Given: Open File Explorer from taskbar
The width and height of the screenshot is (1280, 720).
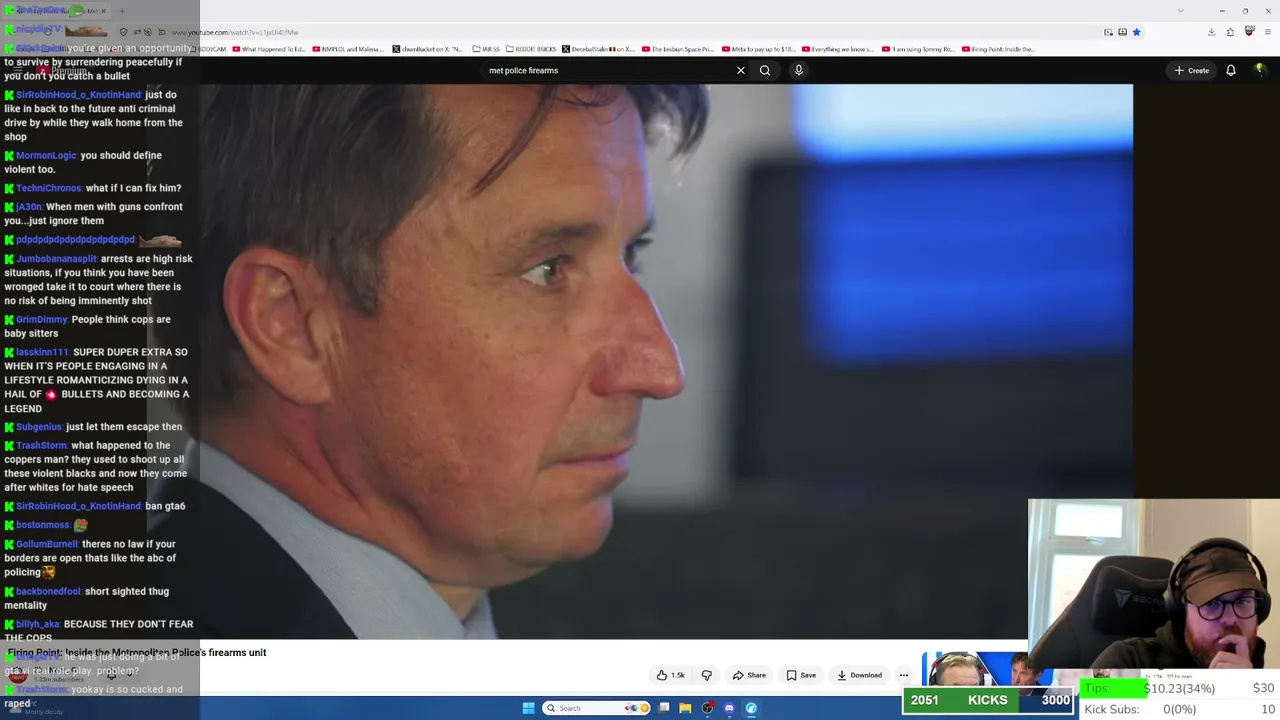Looking at the screenshot, I should coord(685,708).
